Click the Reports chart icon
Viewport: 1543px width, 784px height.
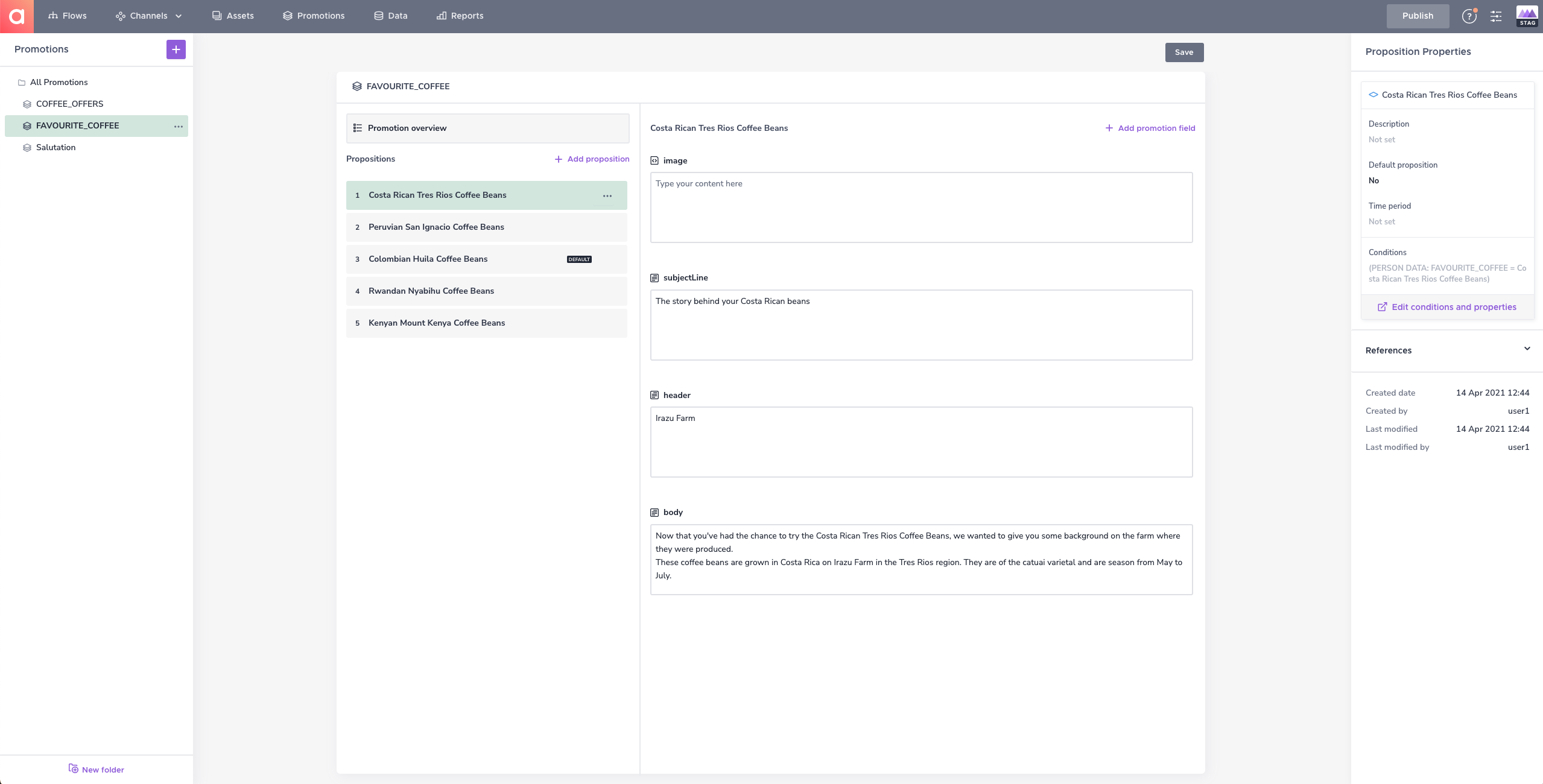coord(442,16)
